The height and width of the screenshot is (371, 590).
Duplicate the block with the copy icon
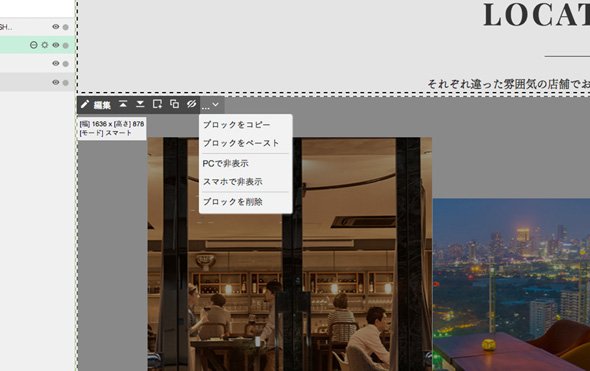coord(174,104)
